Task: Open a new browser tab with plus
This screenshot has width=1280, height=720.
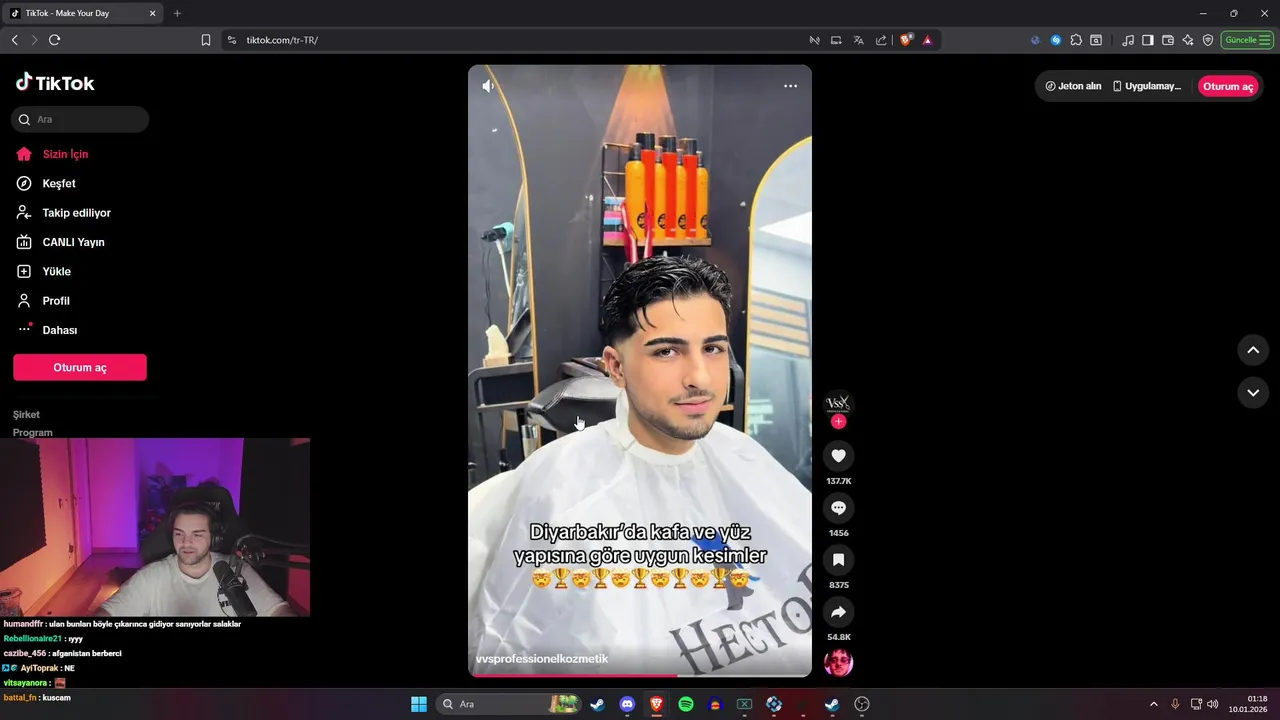Action: (x=177, y=13)
